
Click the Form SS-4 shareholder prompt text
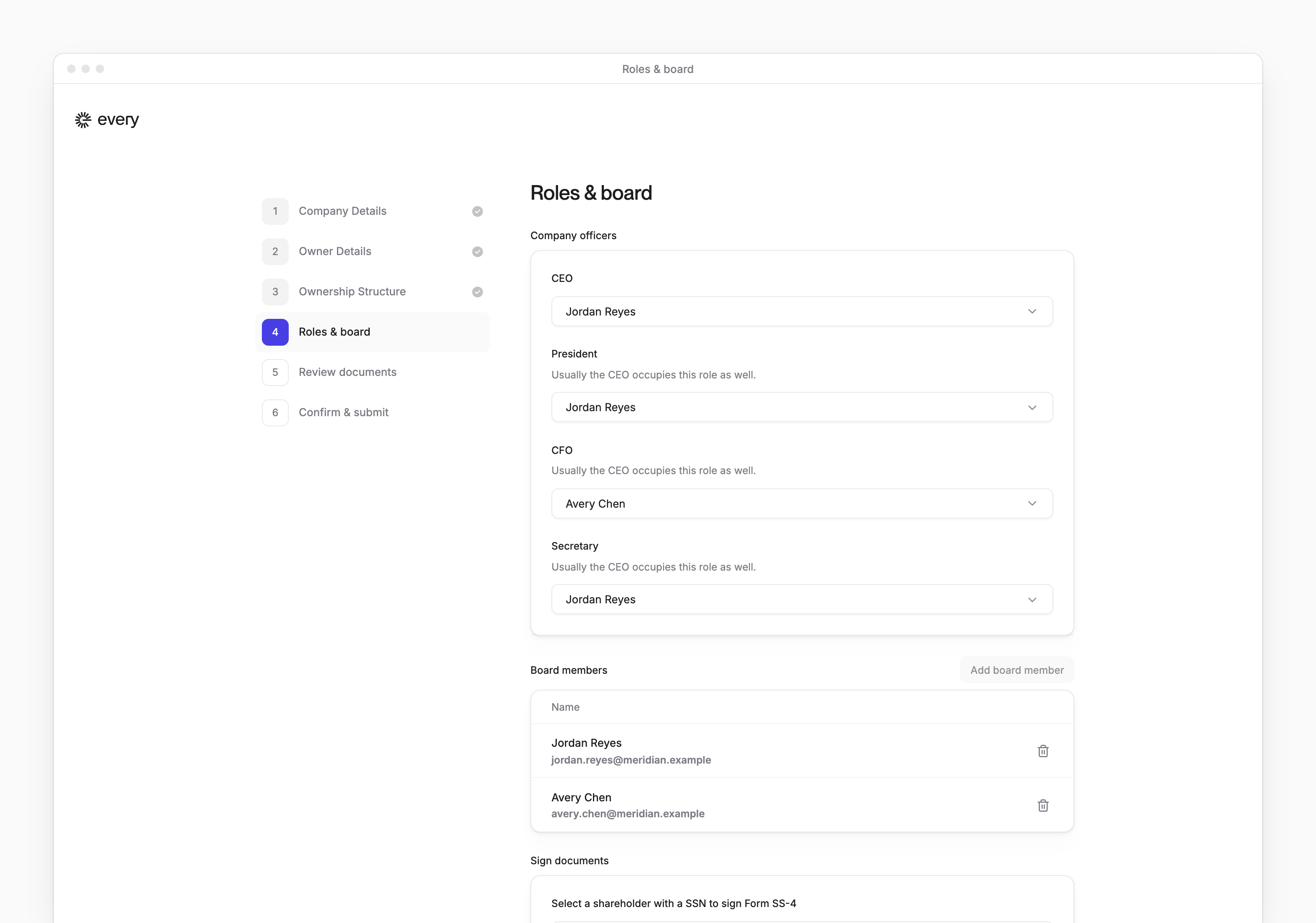pyautogui.click(x=674, y=904)
